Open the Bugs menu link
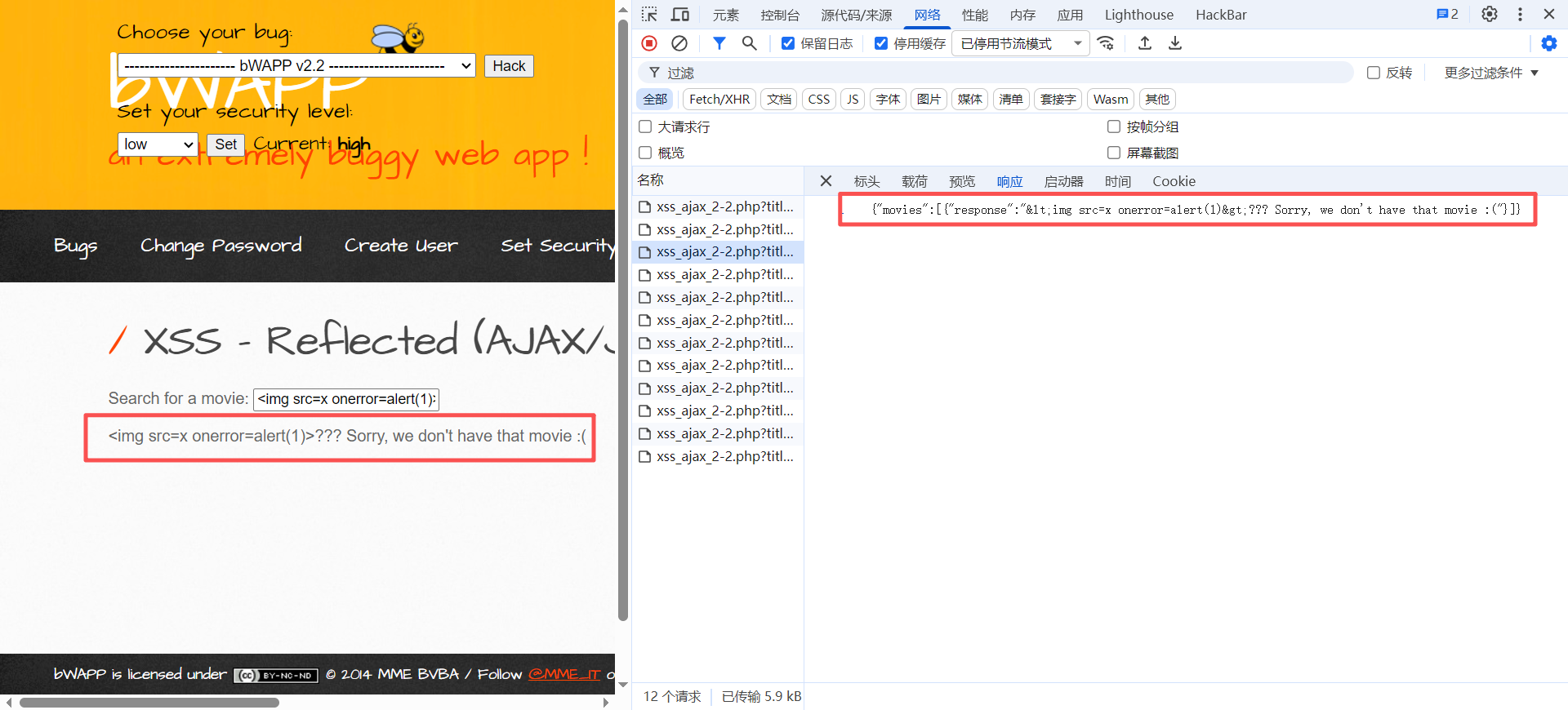Viewport: 1568px width, 710px height. point(75,246)
